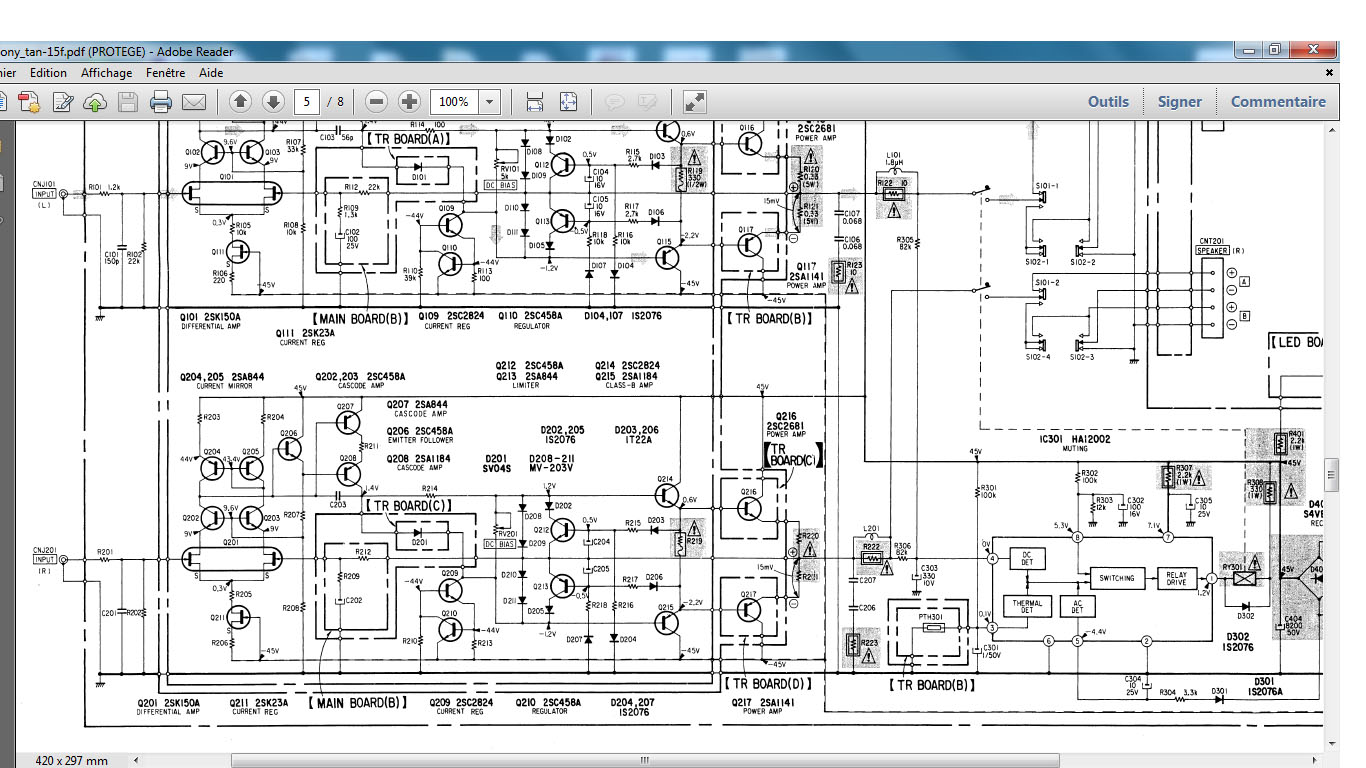Open the Signer pane
Viewport: 1366px width, 768px height.
click(1180, 101)
